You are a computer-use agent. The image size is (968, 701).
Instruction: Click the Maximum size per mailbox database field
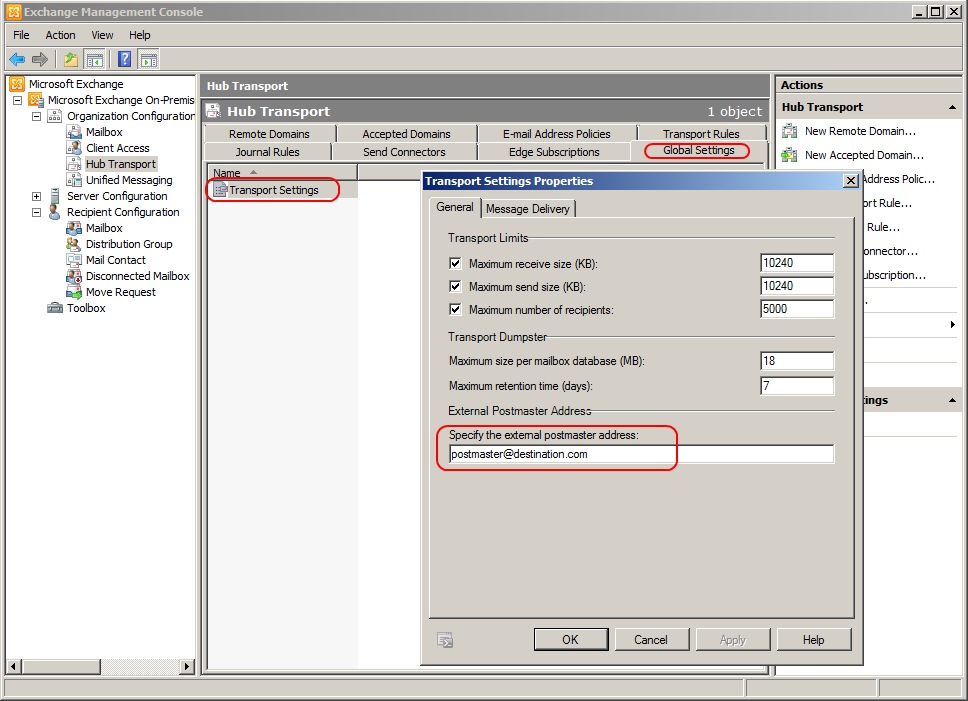(797, 360)
